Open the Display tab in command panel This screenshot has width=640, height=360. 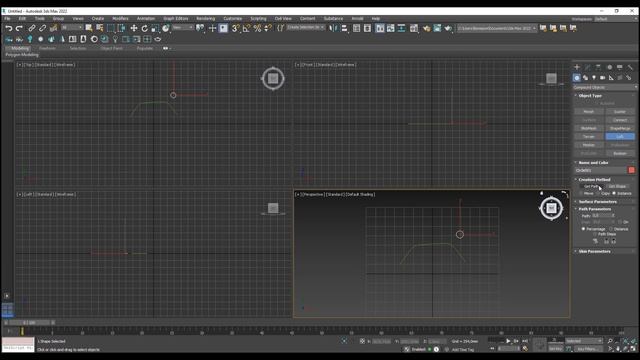(620, 67)
